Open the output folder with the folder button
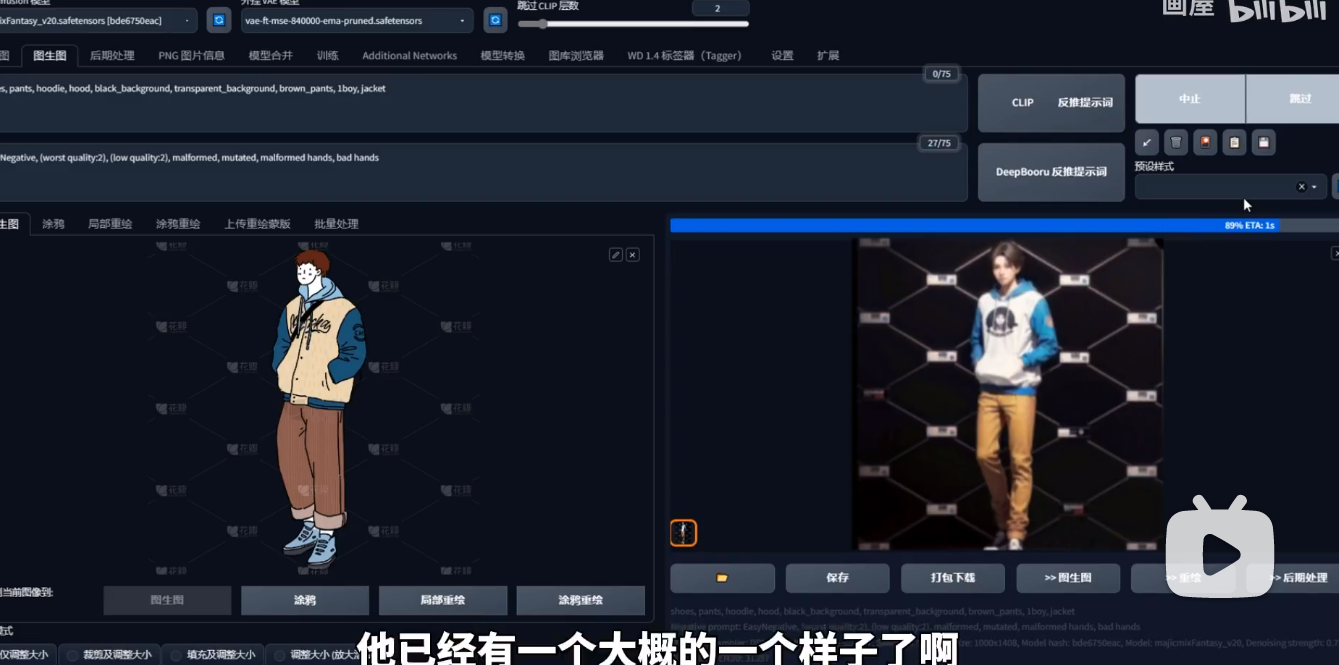 [x=722, y=578]
